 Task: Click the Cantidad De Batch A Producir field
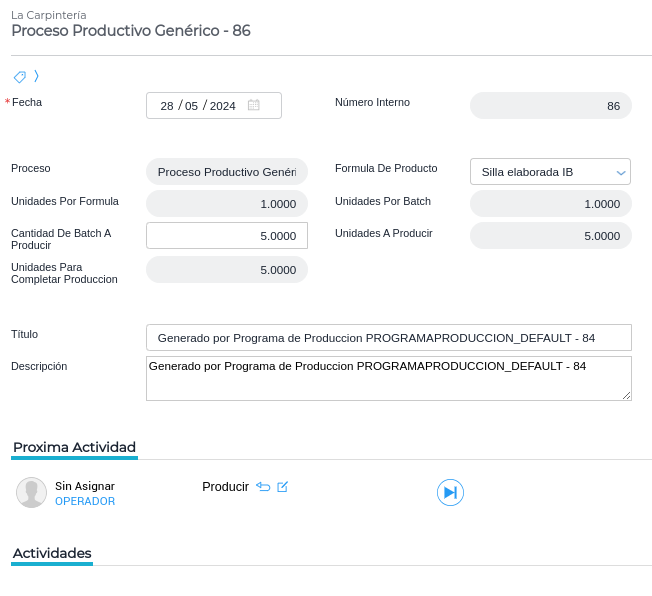click(x=227, y=236)
